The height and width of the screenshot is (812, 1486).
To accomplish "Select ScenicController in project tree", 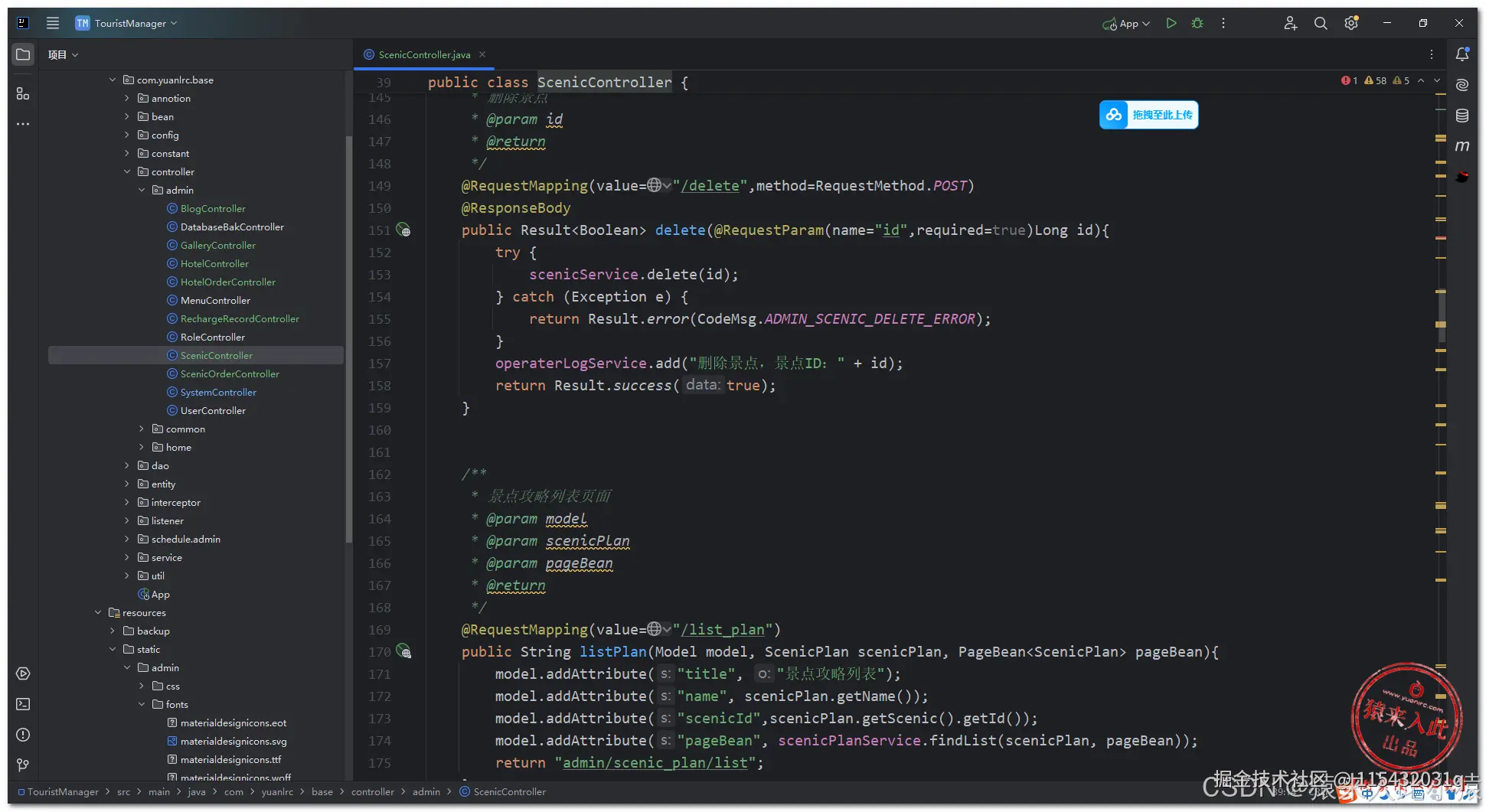I will coord(217,355).
